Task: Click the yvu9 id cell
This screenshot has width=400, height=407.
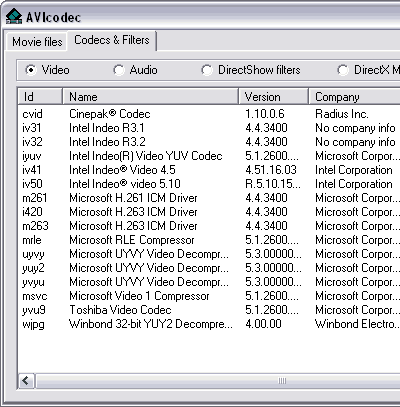Action: [34, 311]
